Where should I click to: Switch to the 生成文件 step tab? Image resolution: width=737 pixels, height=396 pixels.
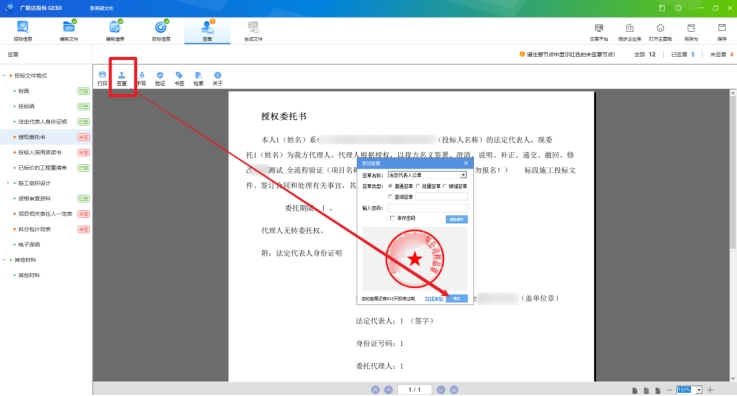(253, 31)
